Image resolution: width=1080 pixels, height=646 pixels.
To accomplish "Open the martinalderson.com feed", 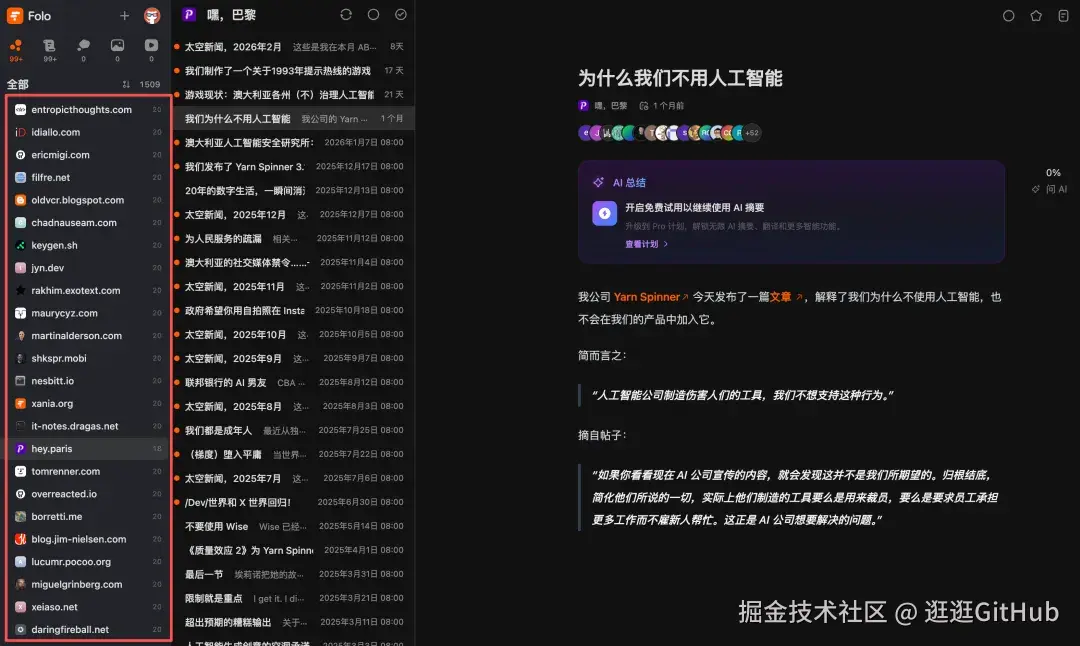I will coord(87,335).
